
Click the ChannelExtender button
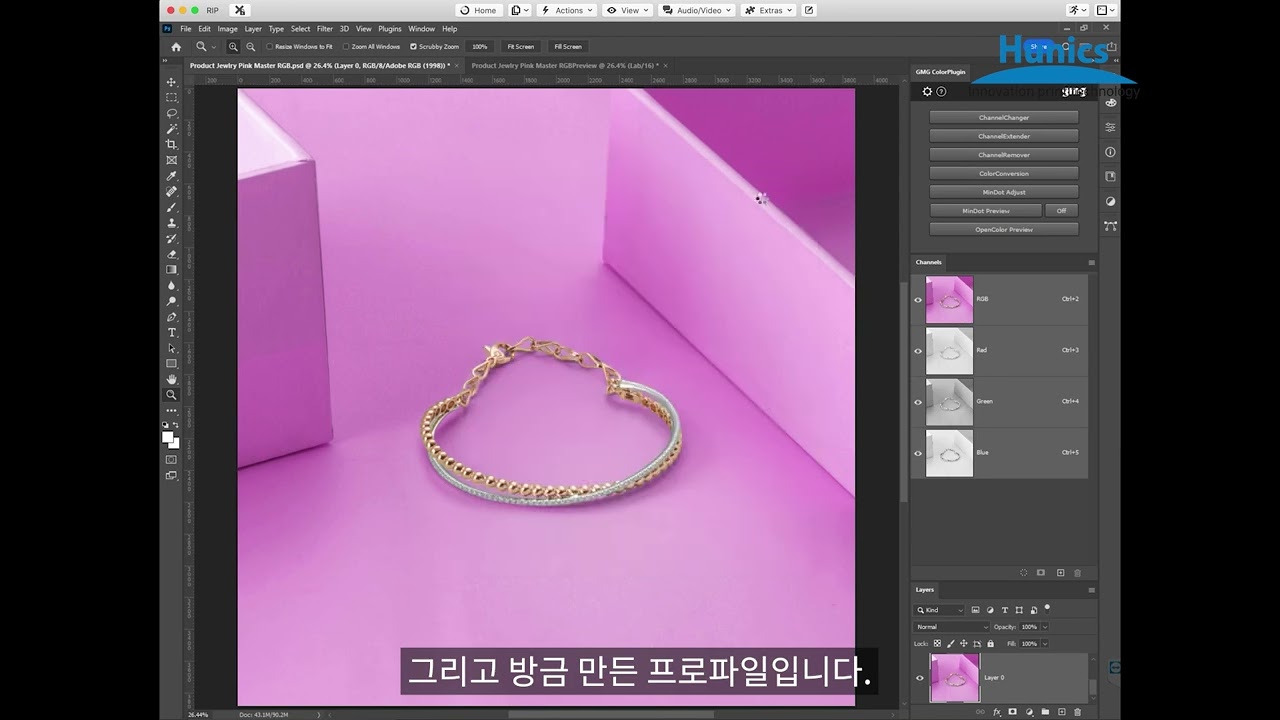click(x=1004, y=136)
